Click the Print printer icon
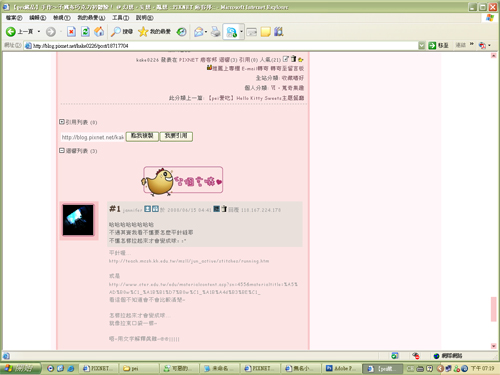Image resolution: width=500 pixels, height=375 pixels. 216,32
